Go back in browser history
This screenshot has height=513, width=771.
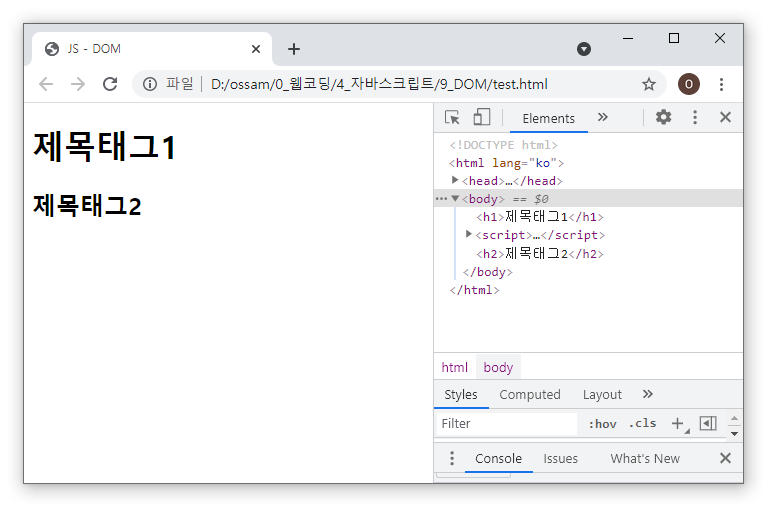coord(46,84)
